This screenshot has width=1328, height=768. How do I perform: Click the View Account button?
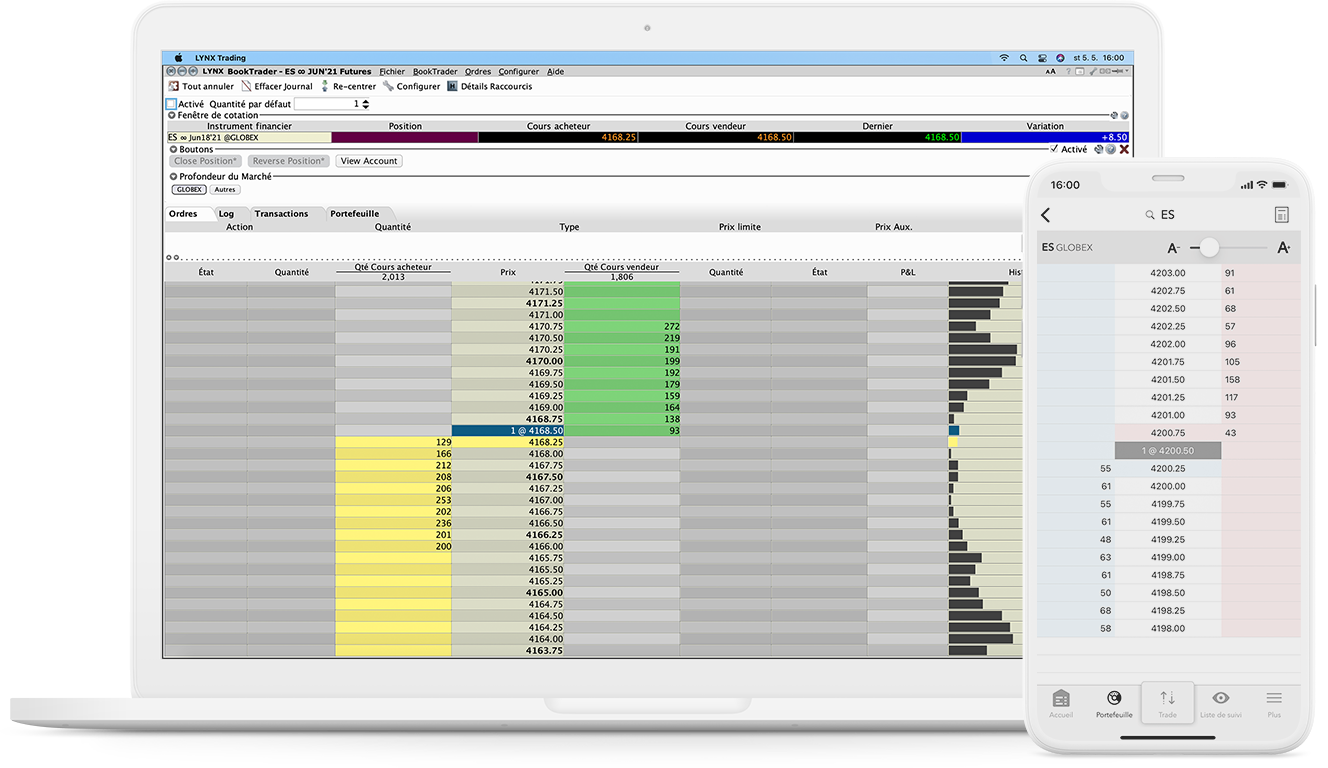[x=369, y=161]
